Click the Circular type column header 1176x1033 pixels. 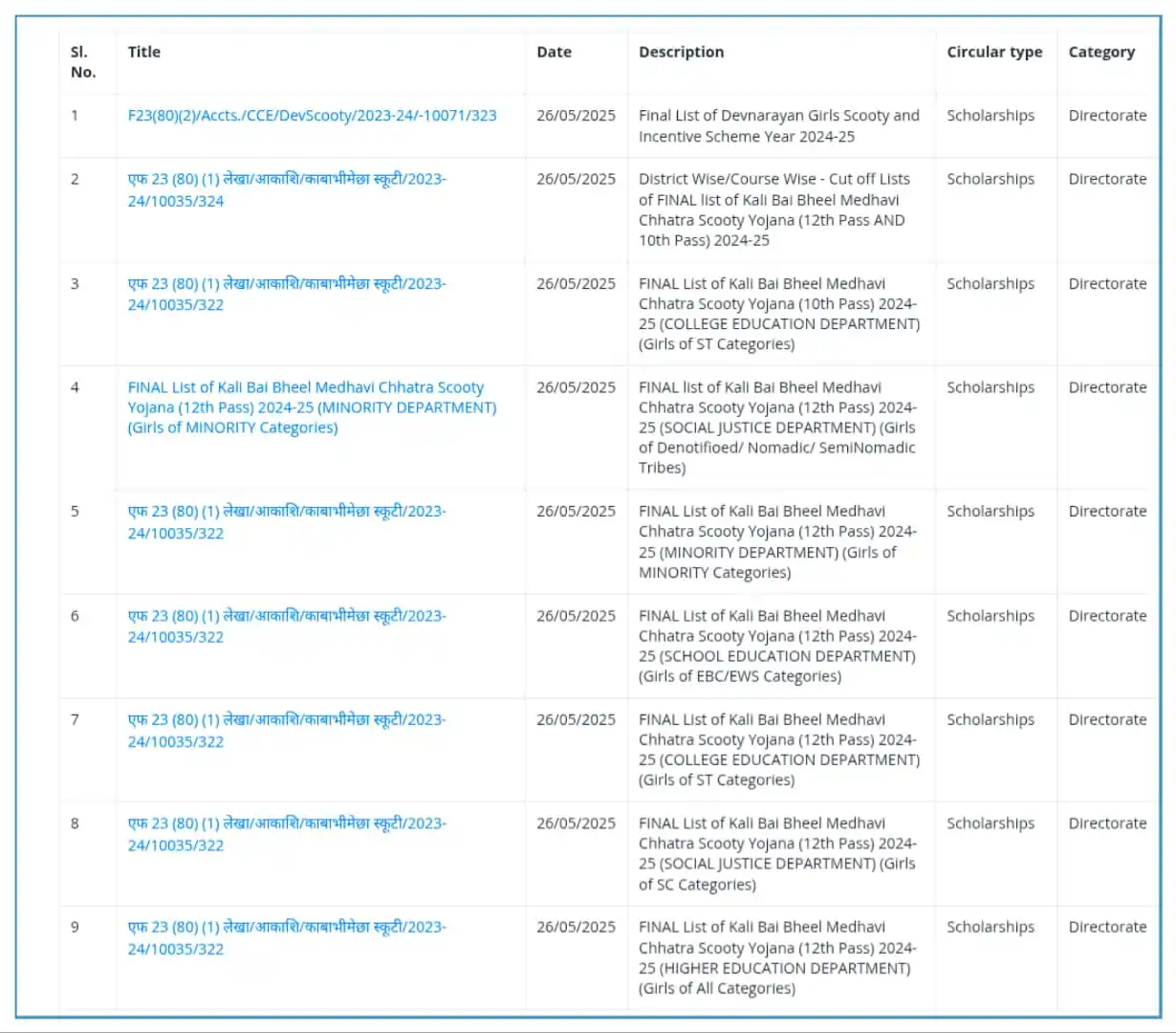(x=994, y=52)
